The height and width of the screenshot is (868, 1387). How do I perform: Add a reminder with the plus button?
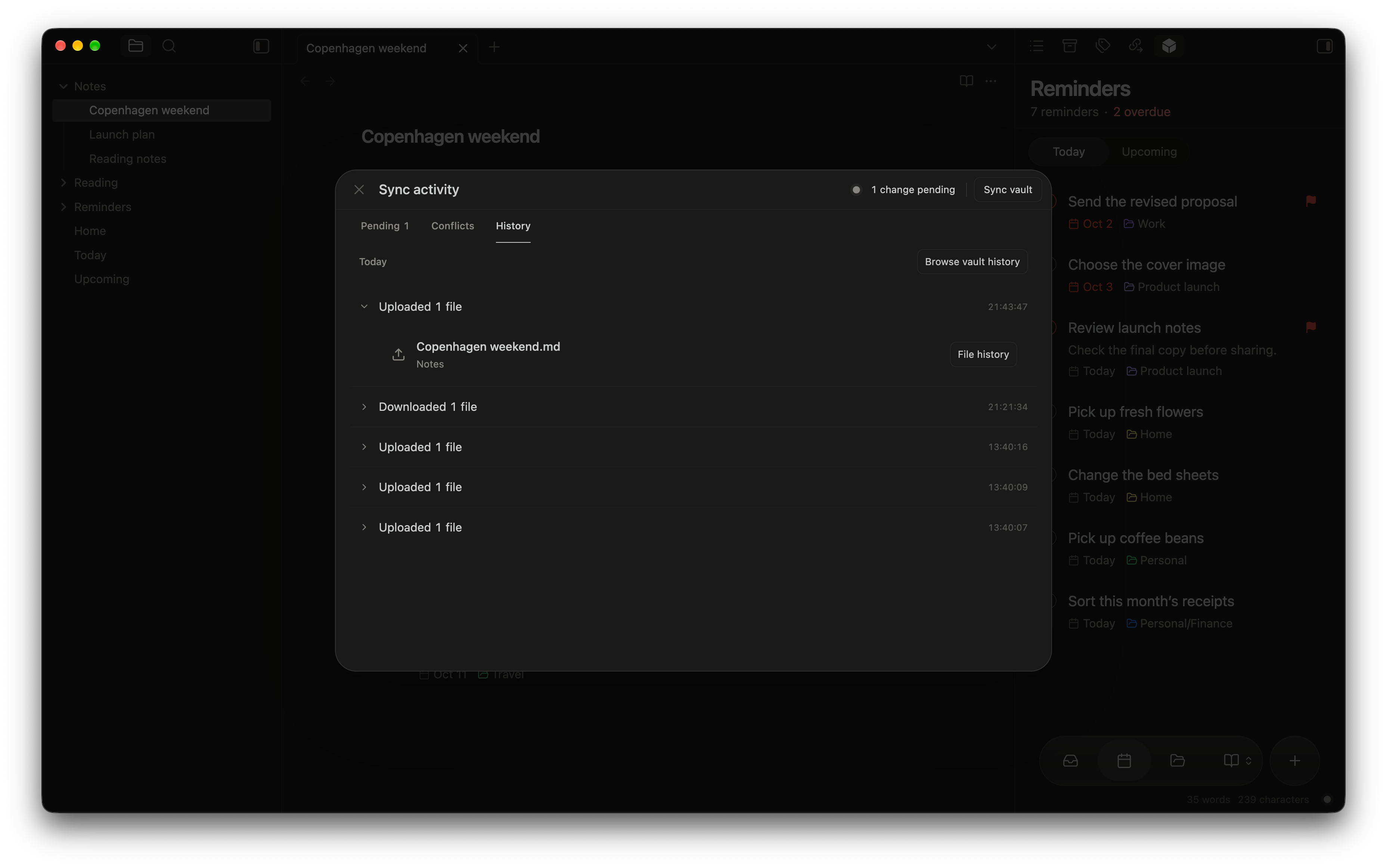pyautogui.click(x=1295, y=761)
